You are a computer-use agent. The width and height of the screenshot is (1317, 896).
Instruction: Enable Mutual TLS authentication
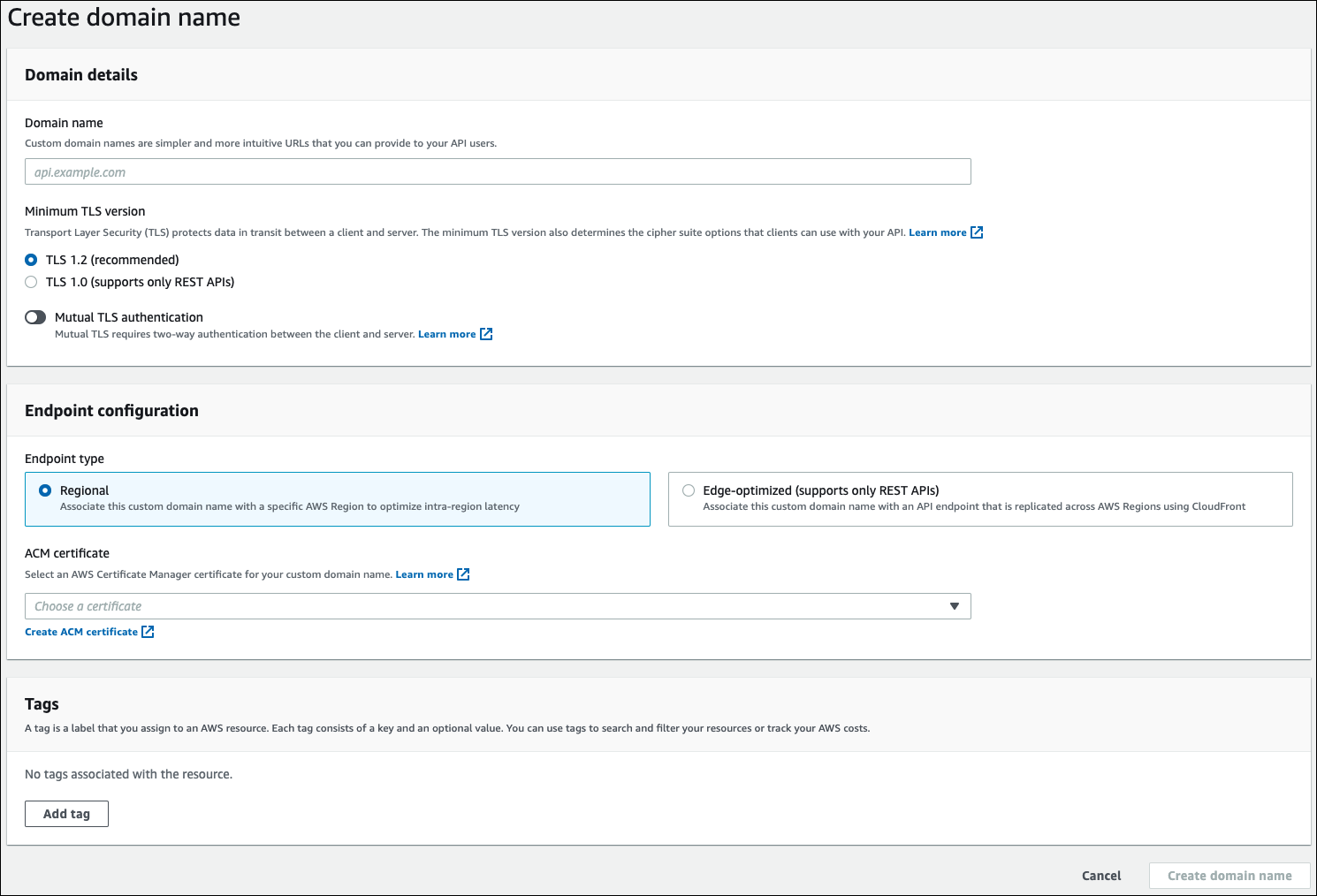(x=35, y=316)
